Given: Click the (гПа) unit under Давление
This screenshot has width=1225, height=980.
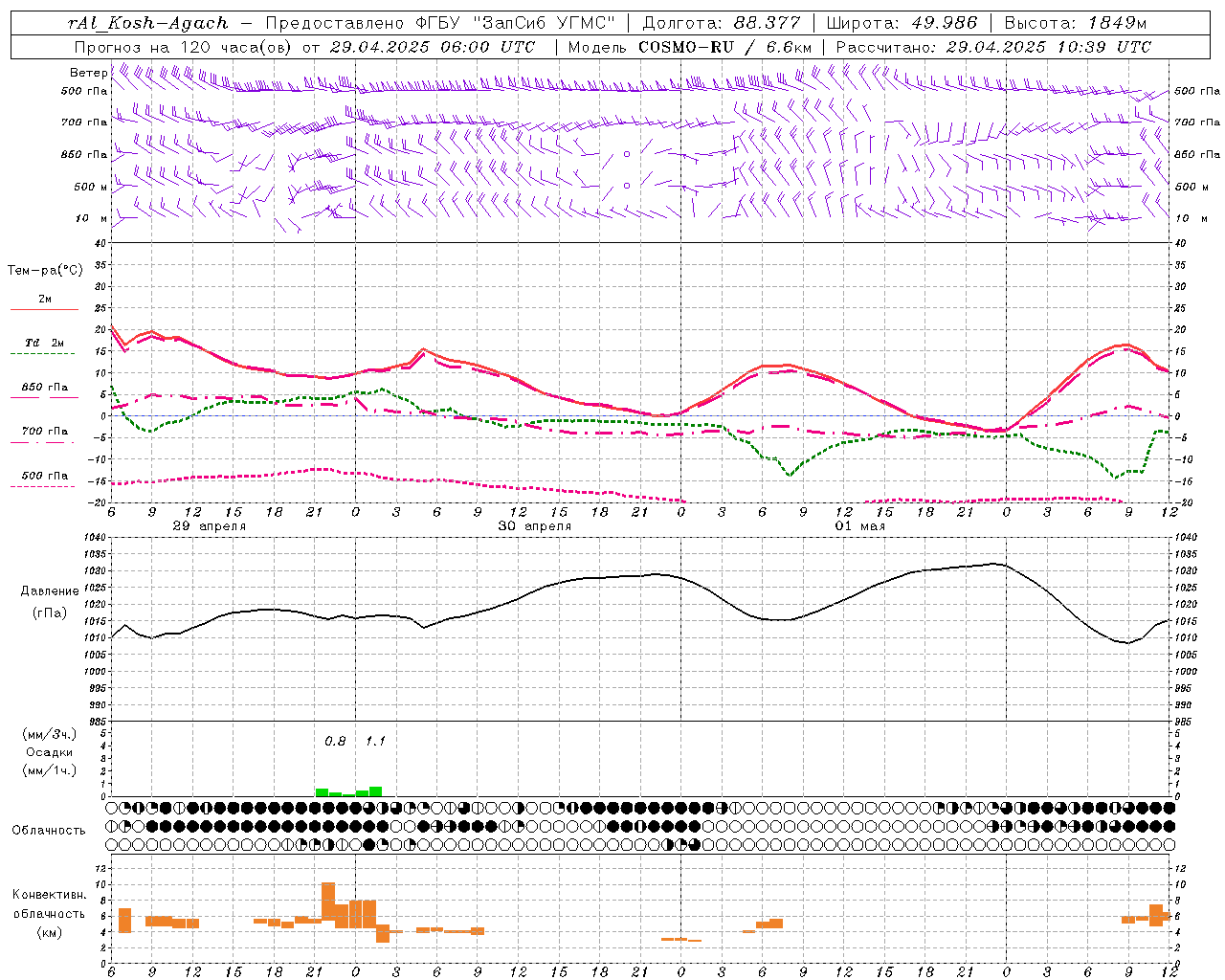Looking at the screenshot, I should [x=50, y=613].
